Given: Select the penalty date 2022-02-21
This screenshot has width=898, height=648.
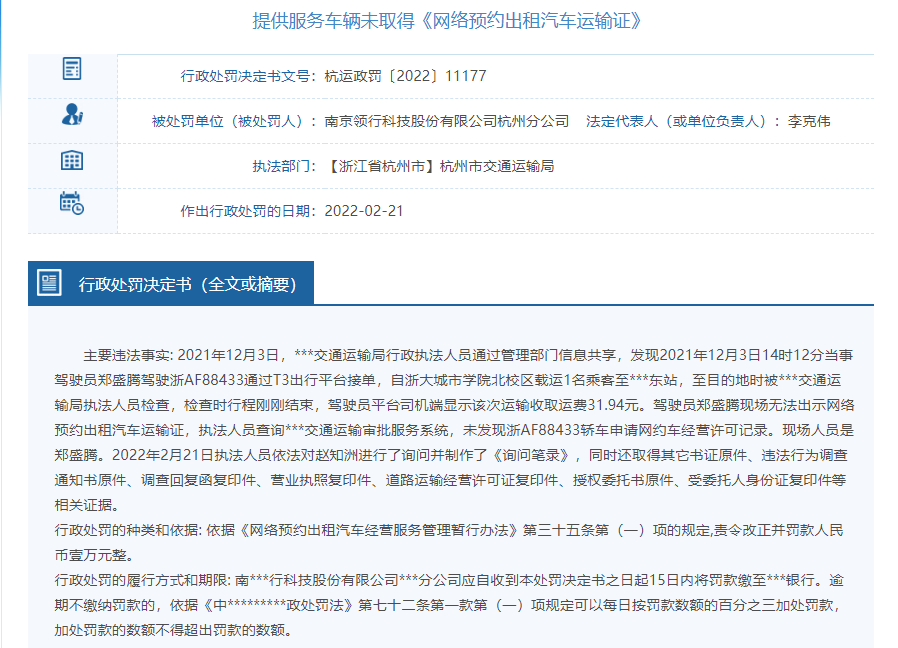Looking at the screenshot, I should pyautogui.click(x=364, y=211).
